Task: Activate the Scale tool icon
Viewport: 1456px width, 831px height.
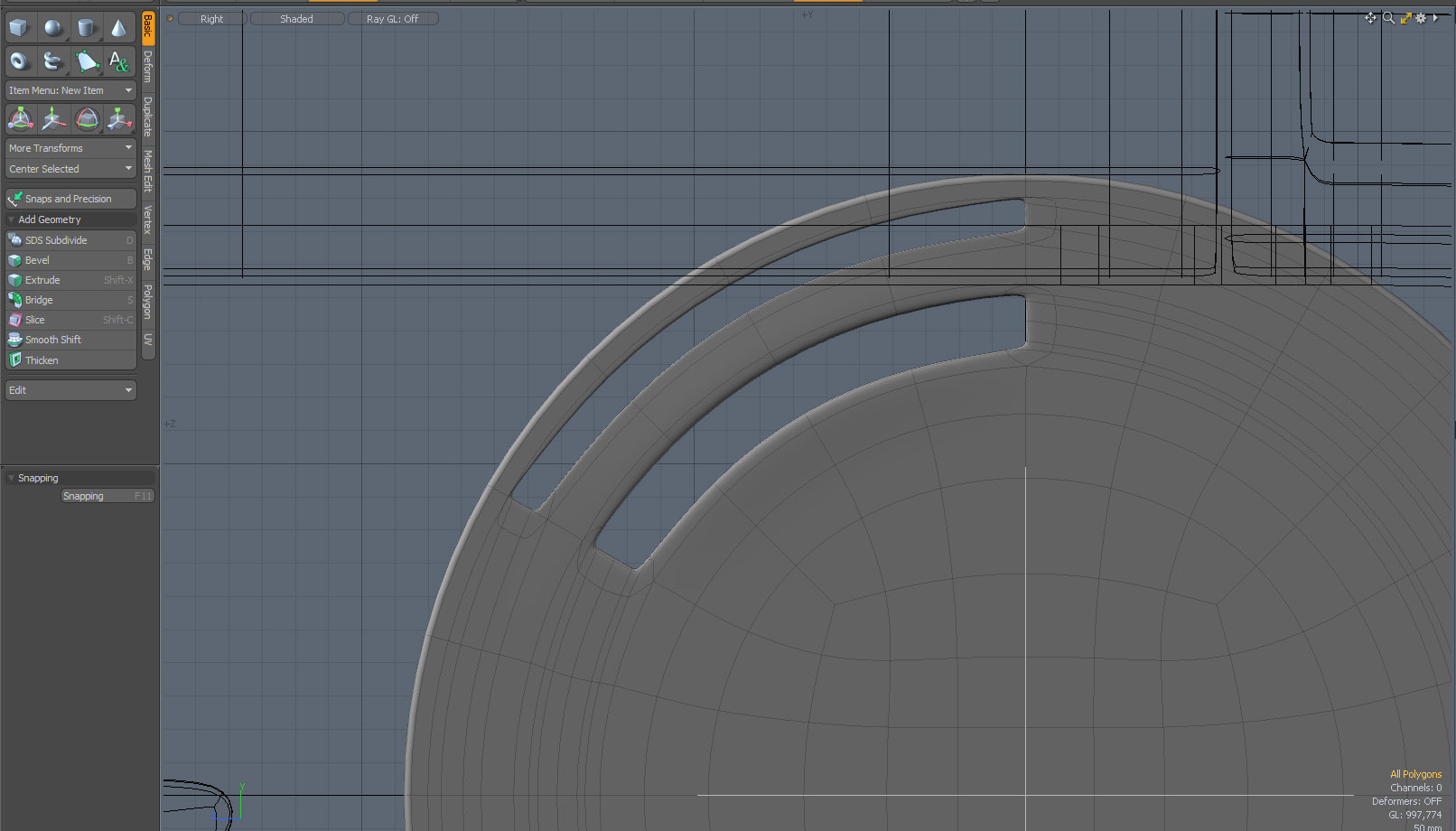Action: coord(119,118)
